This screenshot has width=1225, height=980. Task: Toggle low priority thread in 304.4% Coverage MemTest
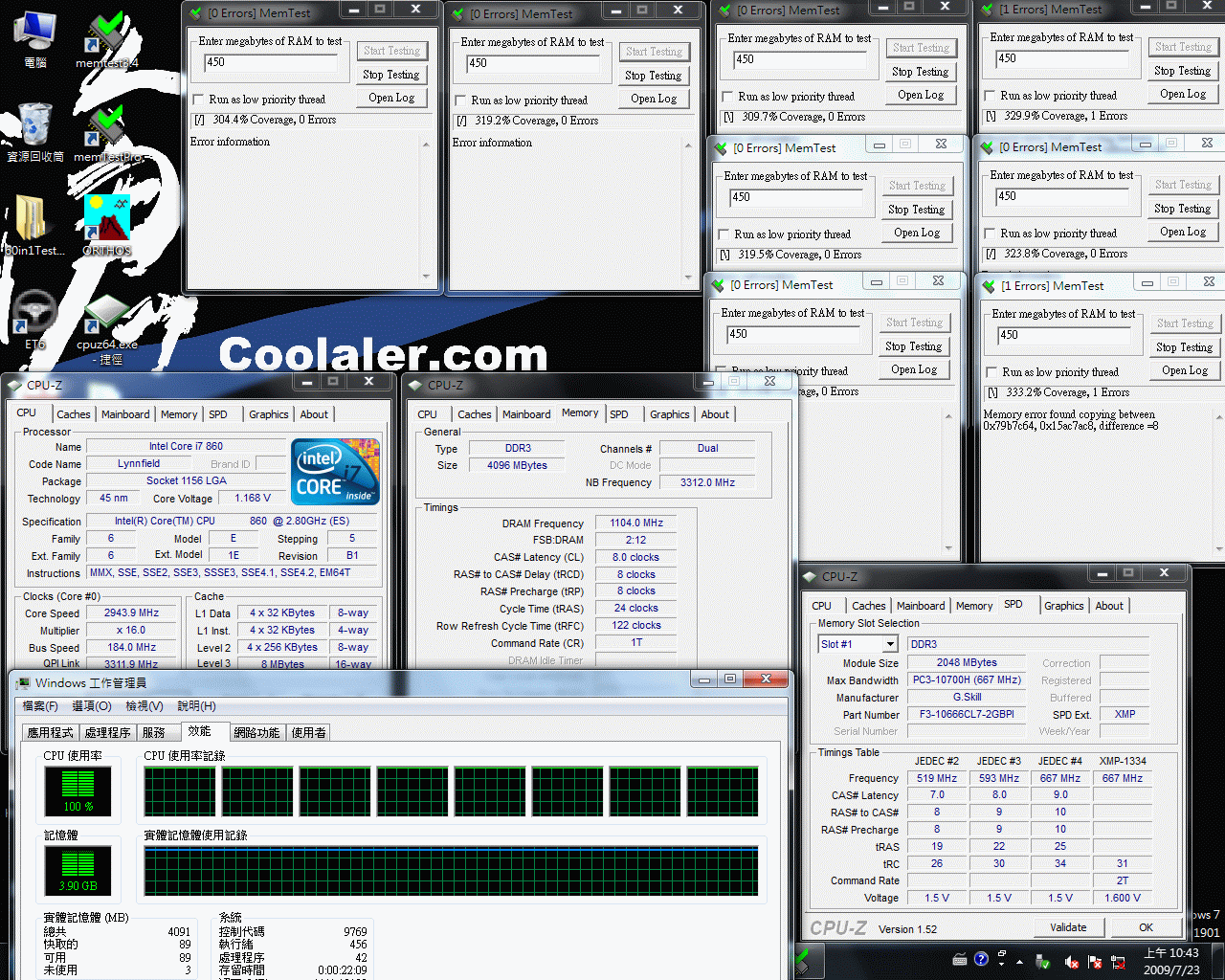point(198,100)
